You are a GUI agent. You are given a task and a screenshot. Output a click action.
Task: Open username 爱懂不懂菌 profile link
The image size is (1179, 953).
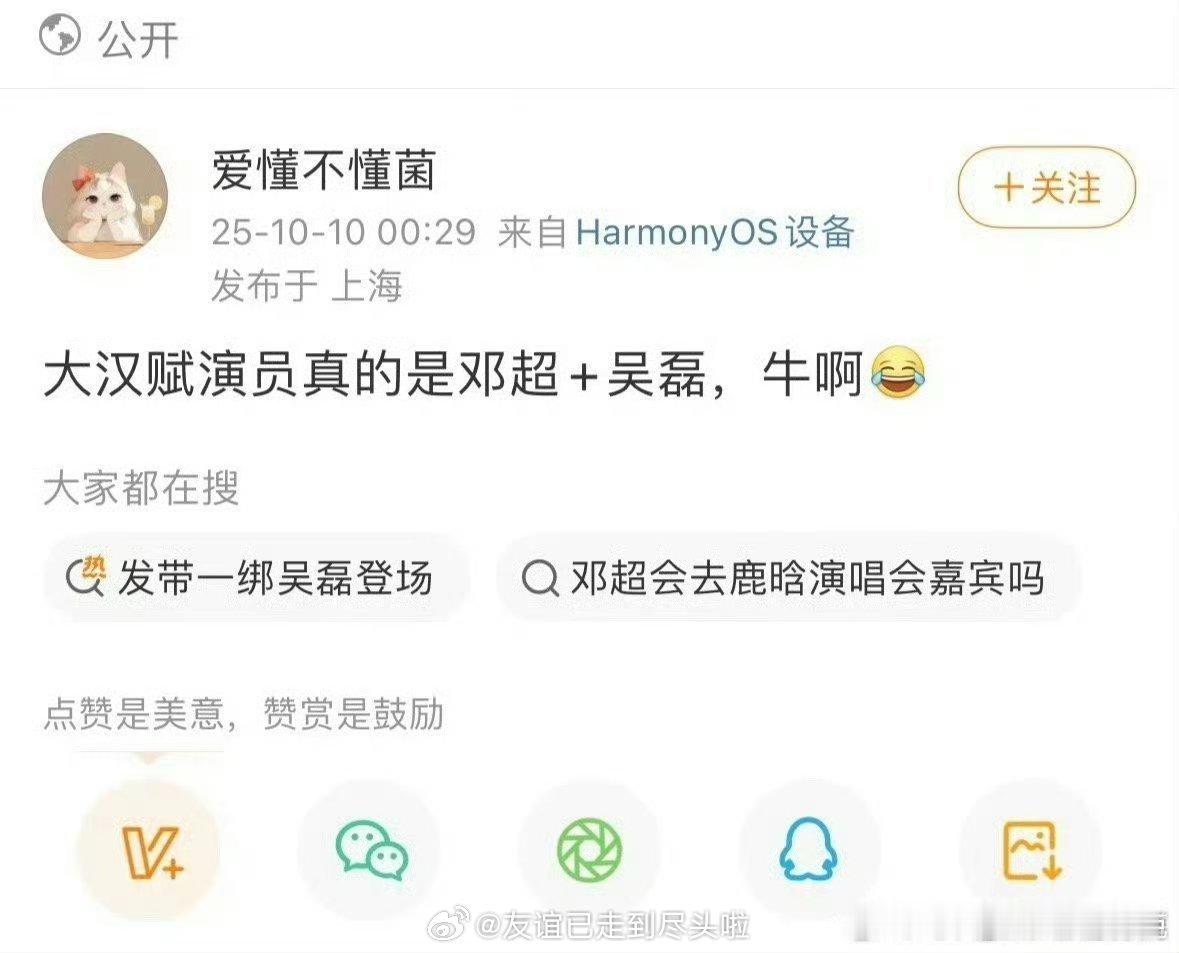click(323, 171)
